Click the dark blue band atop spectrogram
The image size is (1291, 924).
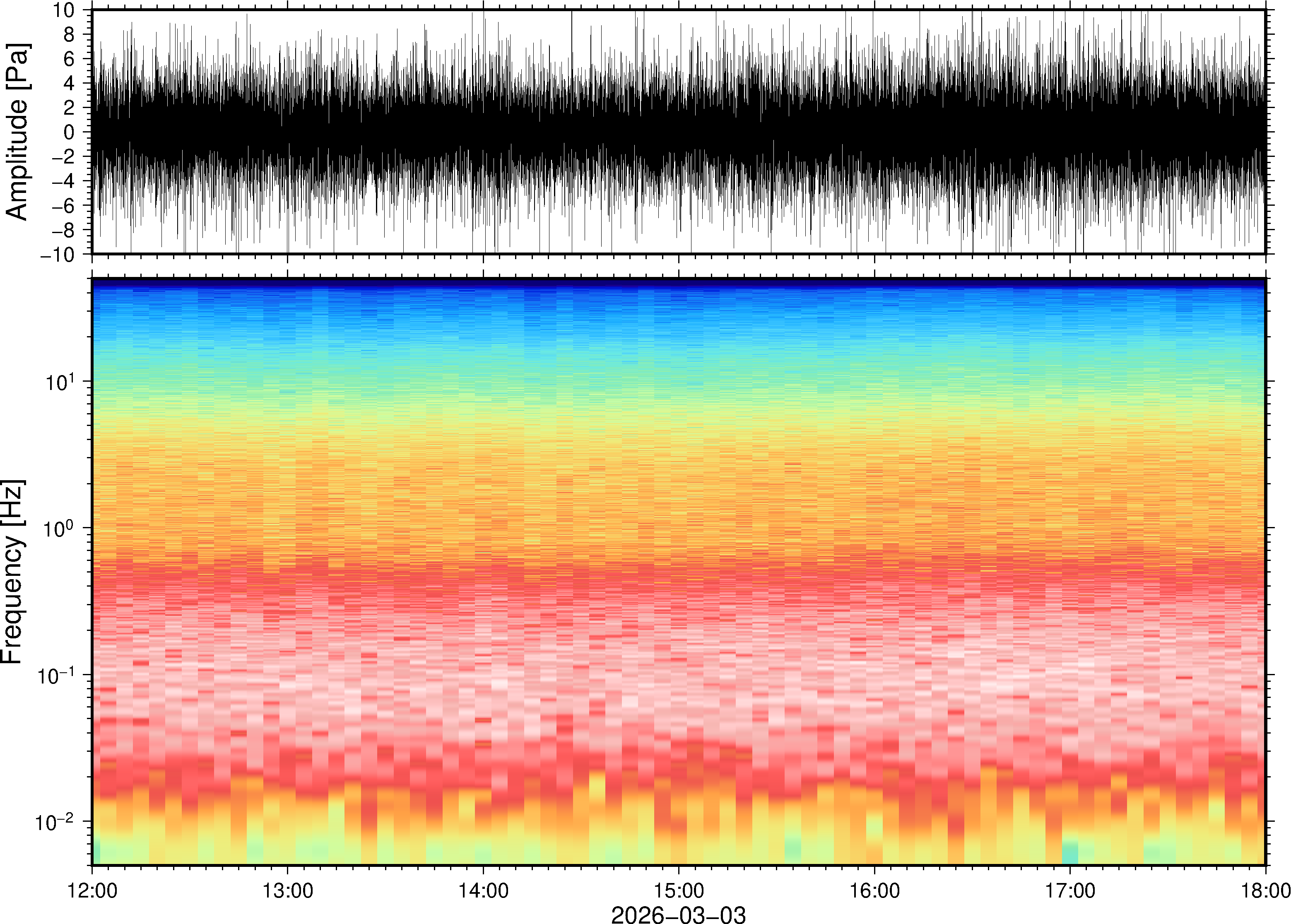678,282
